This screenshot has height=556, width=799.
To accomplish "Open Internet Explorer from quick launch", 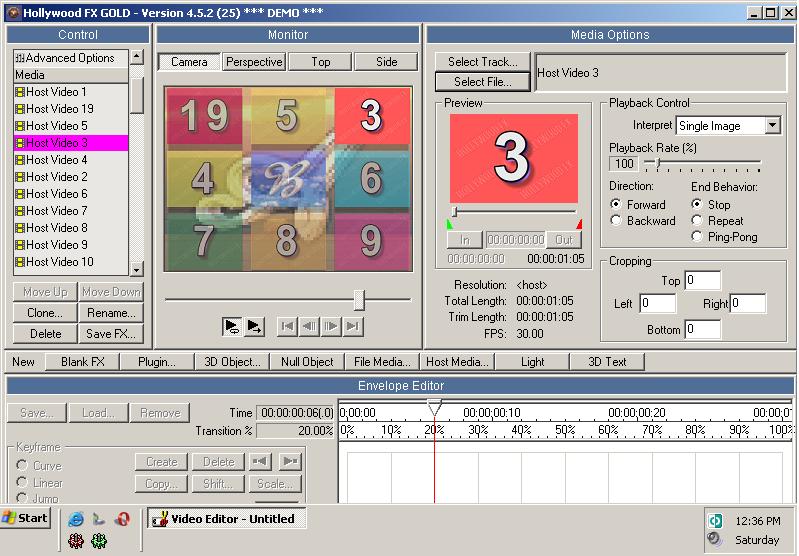I will click(76, 519).
